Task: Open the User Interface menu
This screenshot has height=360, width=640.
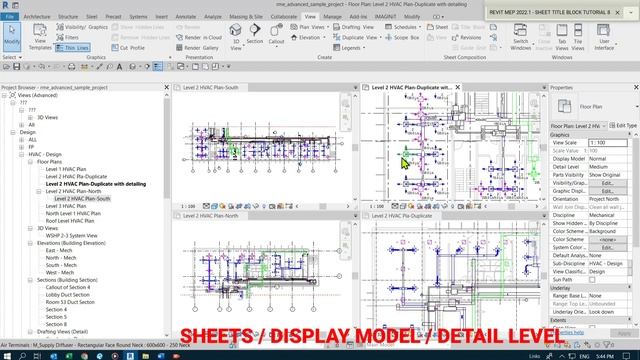Action: (x=604, y=37)
